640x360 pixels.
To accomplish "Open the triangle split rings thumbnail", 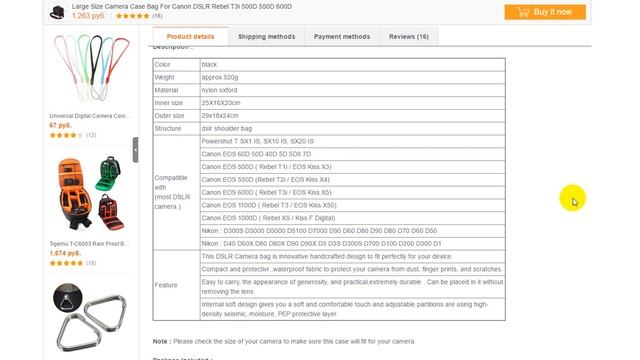I will pyautogui.click(x=91, y=317).
